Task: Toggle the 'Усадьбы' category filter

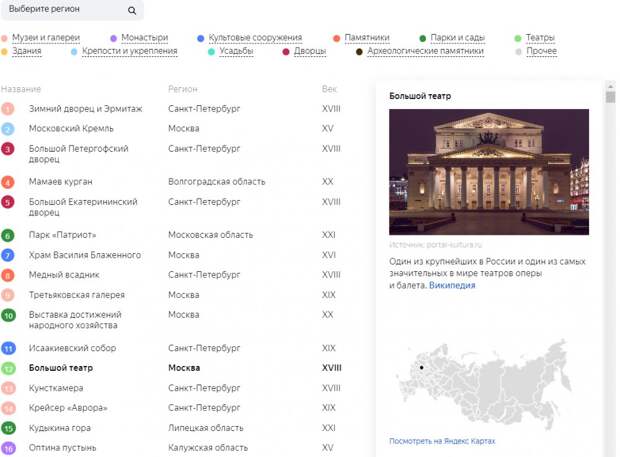Action: pyautogui.click(x=236, y=51)
